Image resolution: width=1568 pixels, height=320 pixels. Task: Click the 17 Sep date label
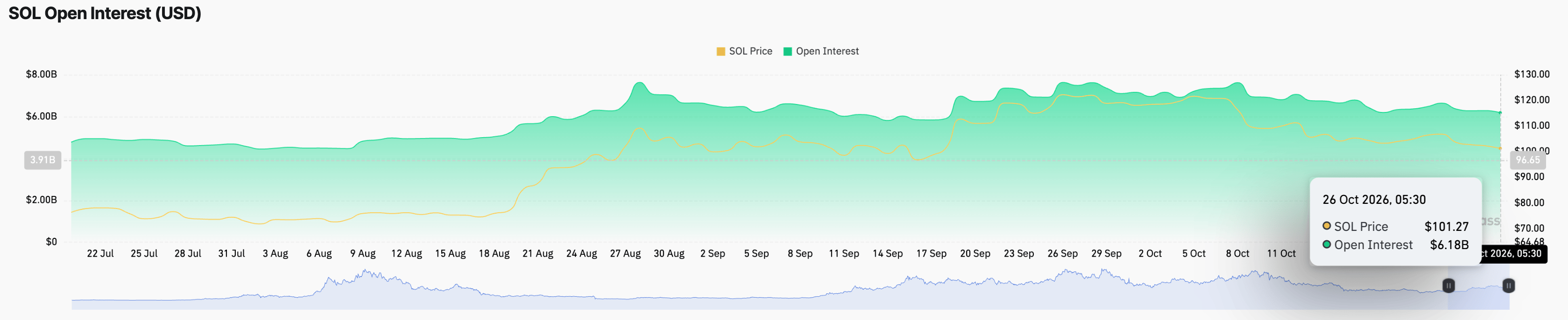pyautogui.click(x=931, y=254)
